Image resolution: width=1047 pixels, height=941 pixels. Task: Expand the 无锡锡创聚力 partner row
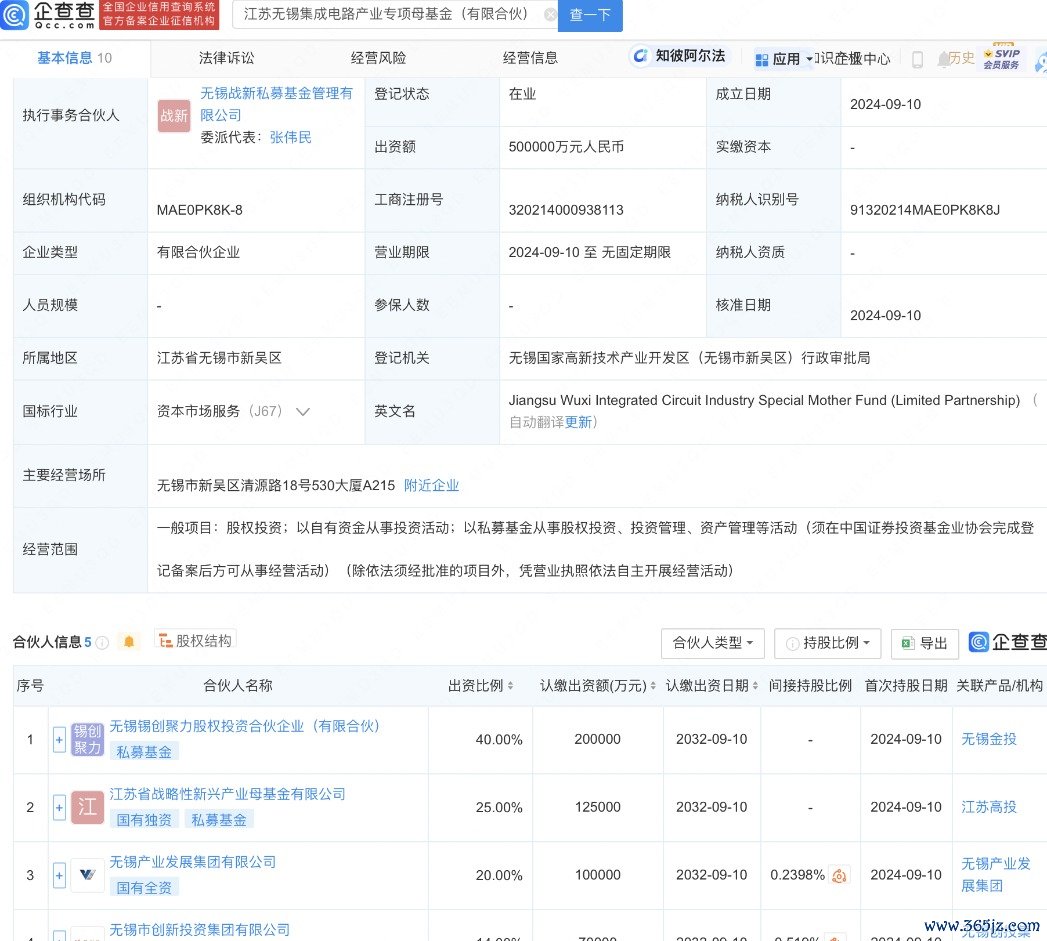pyautogui.click(x=59, y=740)
